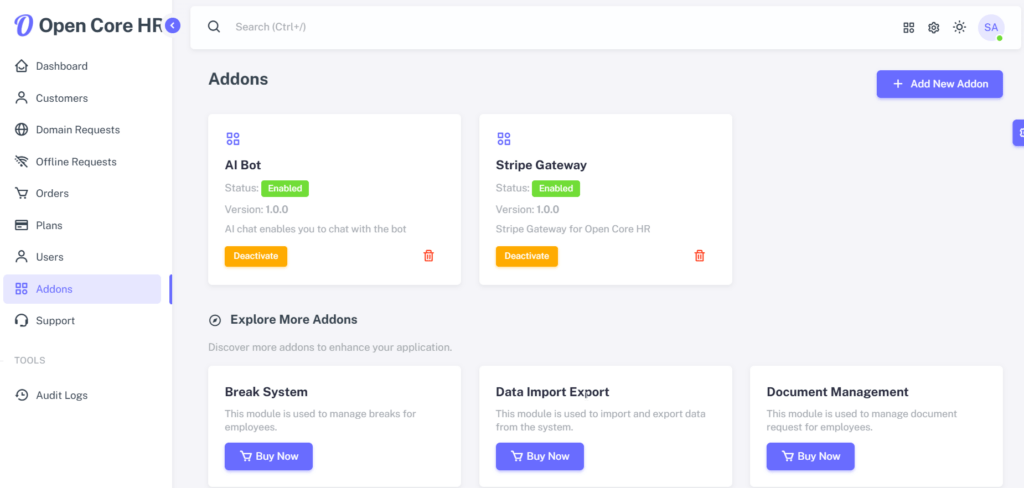Click the Plans card icon
Viewport: 1024px width, 488px height.
pyautogui.click(x=22, y=225)
